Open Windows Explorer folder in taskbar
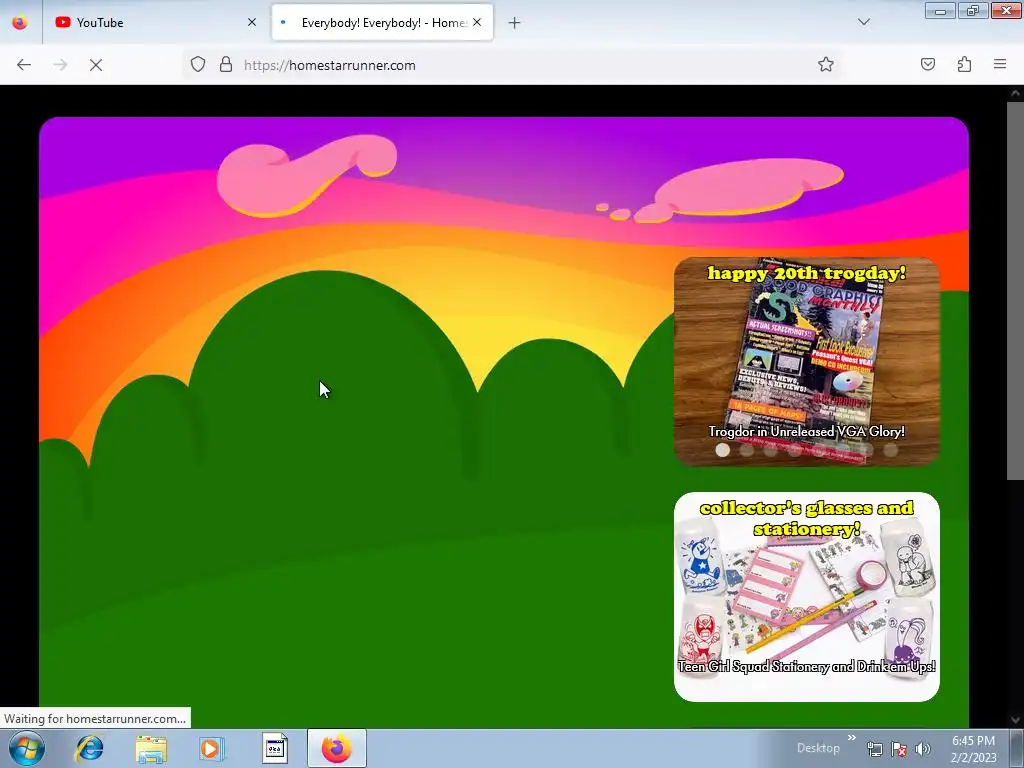This screenshot has width=1024, height=768. [x=151, y=748]
